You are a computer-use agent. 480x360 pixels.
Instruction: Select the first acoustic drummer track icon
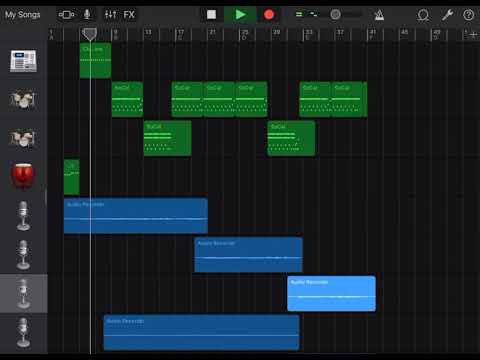23,99
